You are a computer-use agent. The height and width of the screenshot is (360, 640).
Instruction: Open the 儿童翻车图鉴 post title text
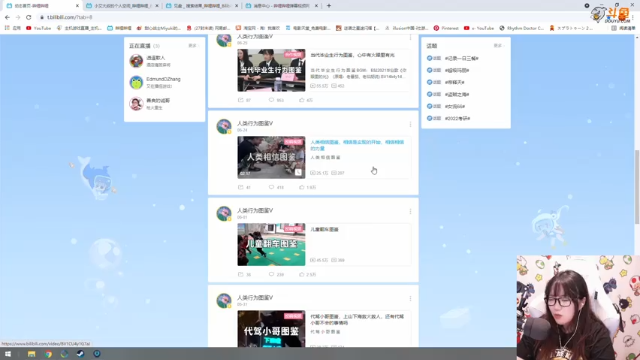pos(324,229)
